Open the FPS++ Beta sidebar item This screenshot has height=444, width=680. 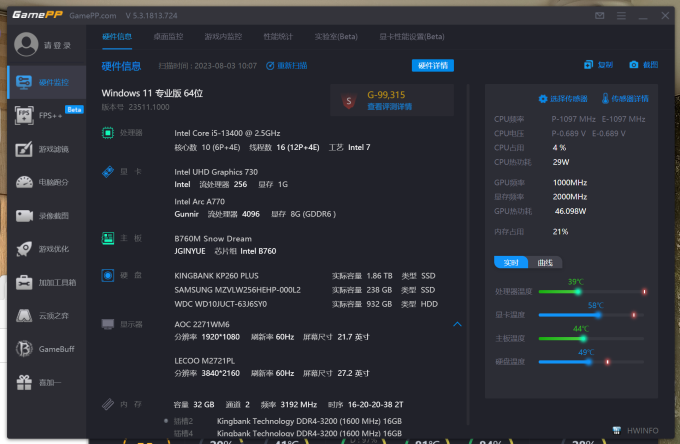(x=47, y=115)
